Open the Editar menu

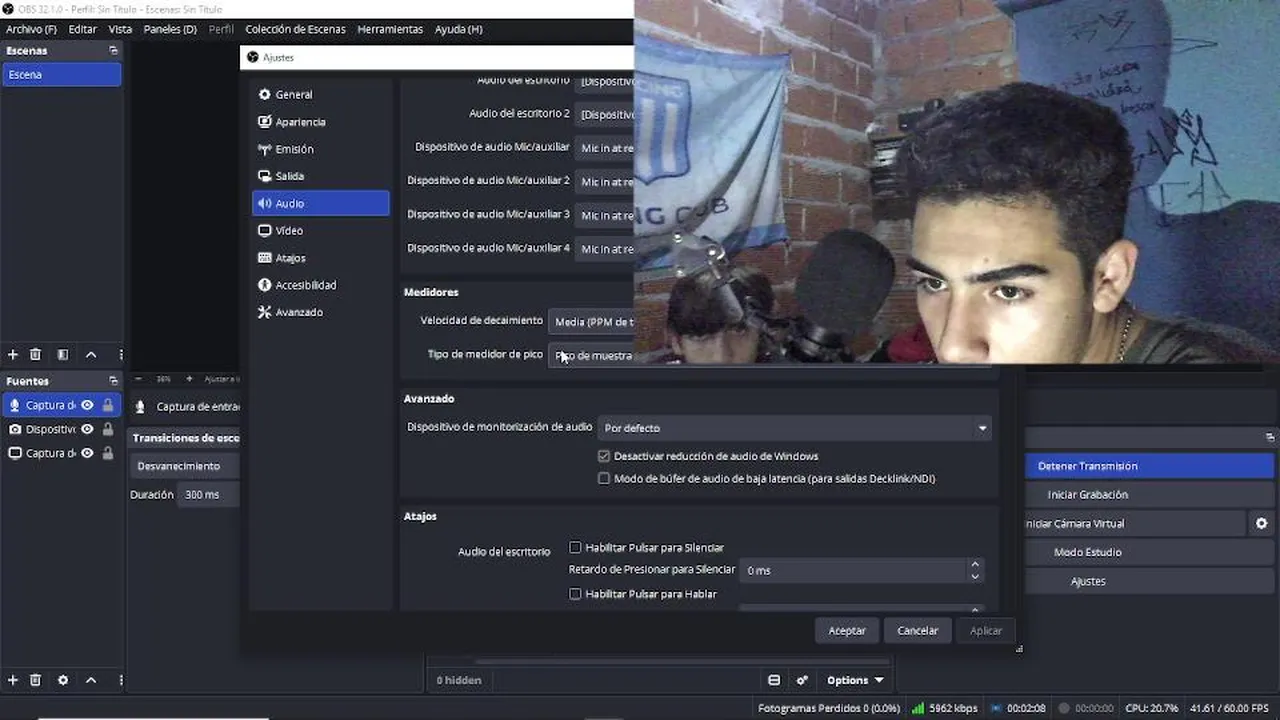82,29
